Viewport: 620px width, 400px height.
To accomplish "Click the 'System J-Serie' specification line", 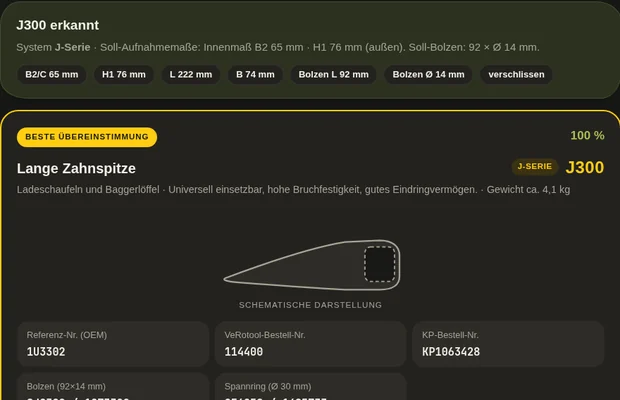I will (278, 47).
